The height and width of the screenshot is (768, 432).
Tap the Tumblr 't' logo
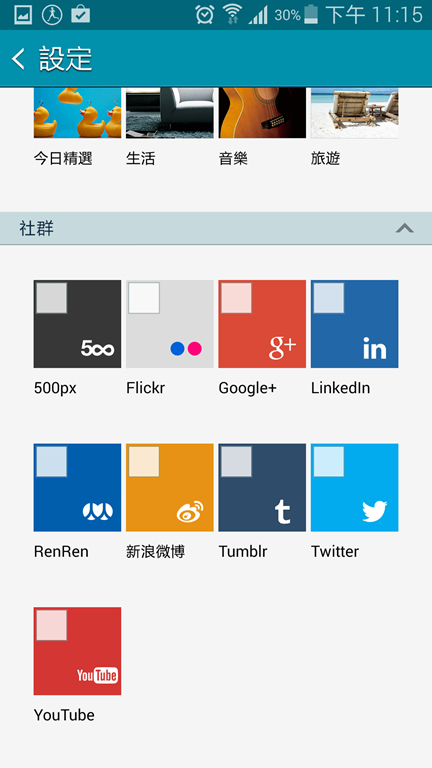283,511
